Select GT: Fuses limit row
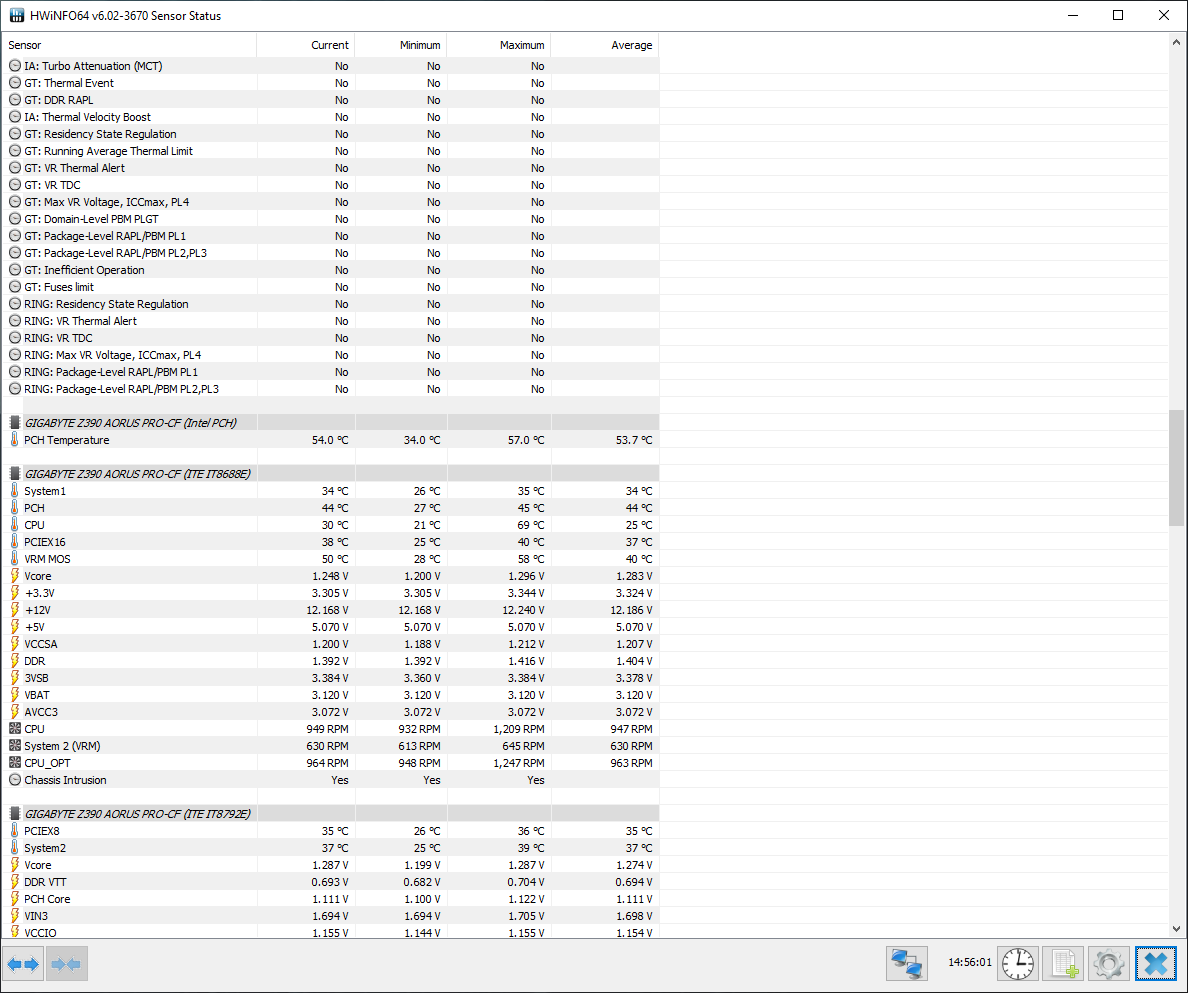1188x993 pixels. (x=330, y=287)
